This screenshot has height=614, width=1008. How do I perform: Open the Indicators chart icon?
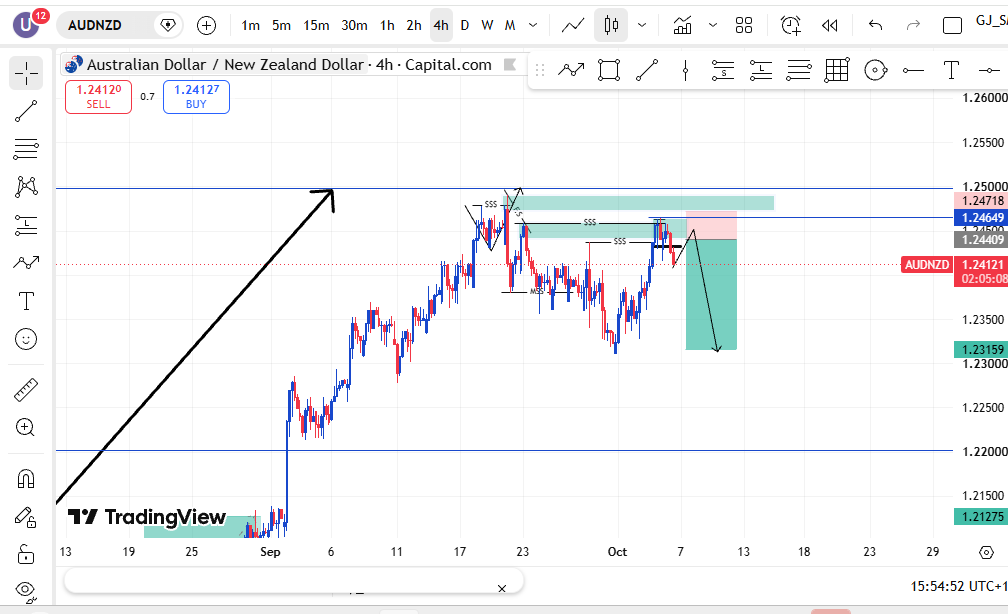pos(682,25)
